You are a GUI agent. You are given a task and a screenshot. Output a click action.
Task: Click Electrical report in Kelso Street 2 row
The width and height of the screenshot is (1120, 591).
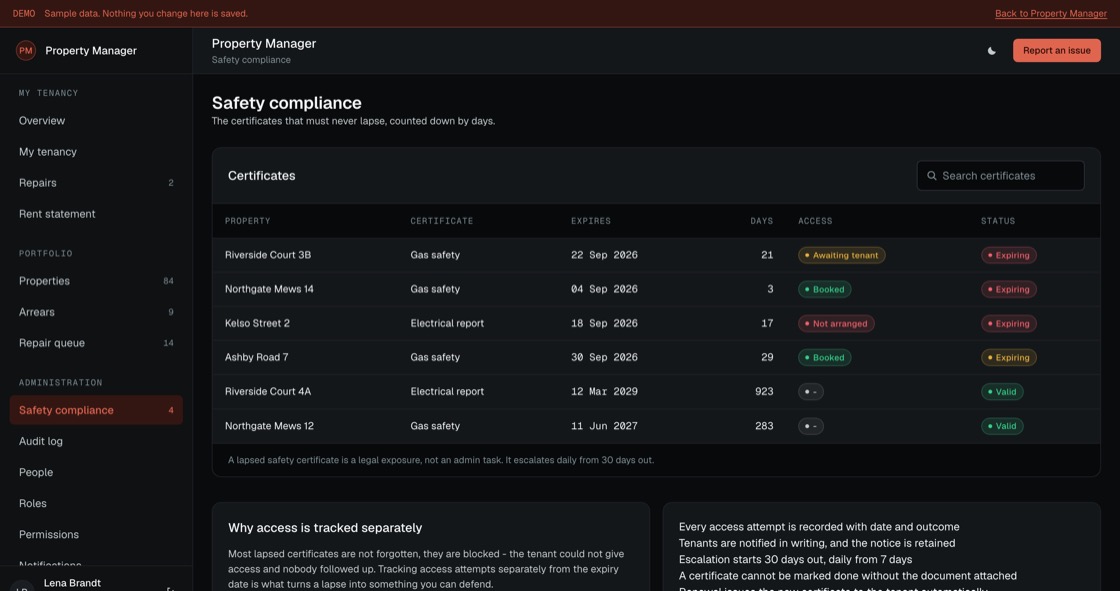(x=447, y=323)
